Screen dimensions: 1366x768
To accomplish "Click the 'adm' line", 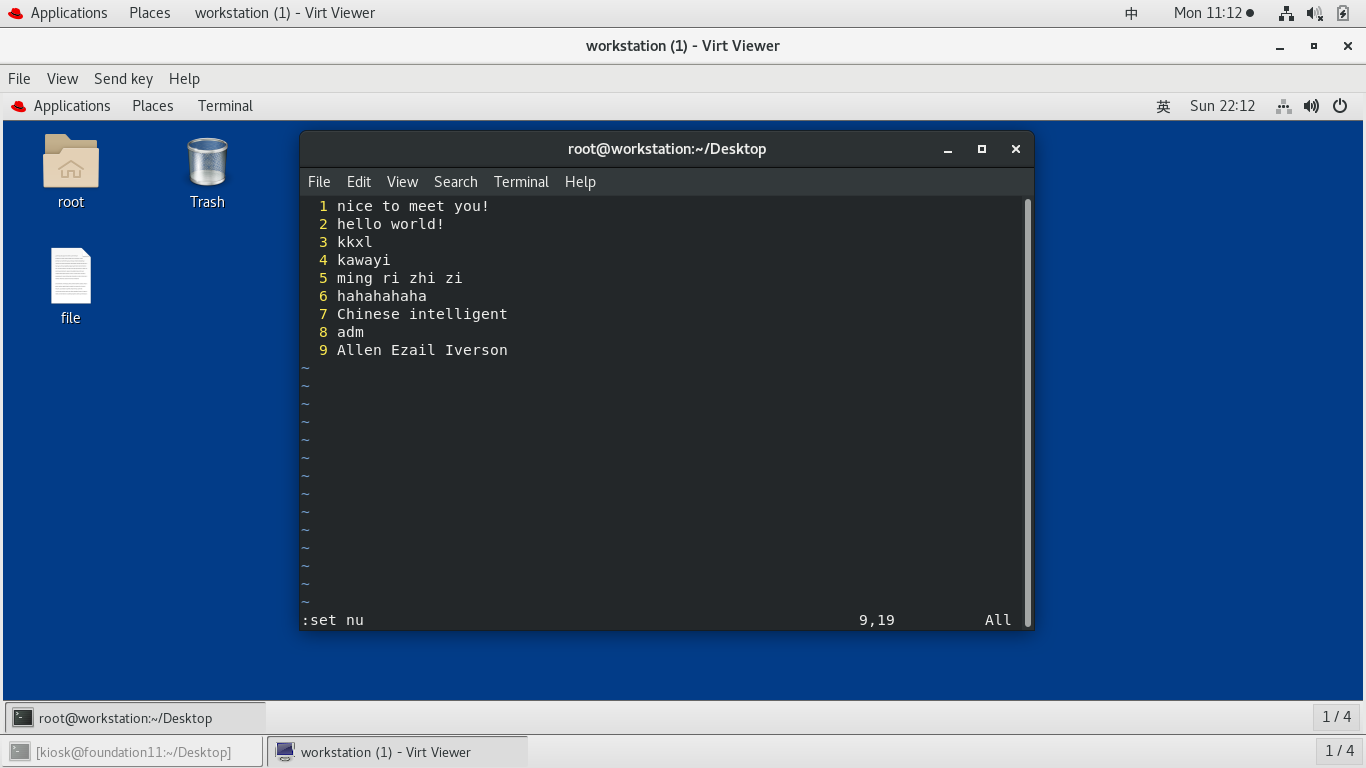I will pyautogui.click(x=350, y=332).
